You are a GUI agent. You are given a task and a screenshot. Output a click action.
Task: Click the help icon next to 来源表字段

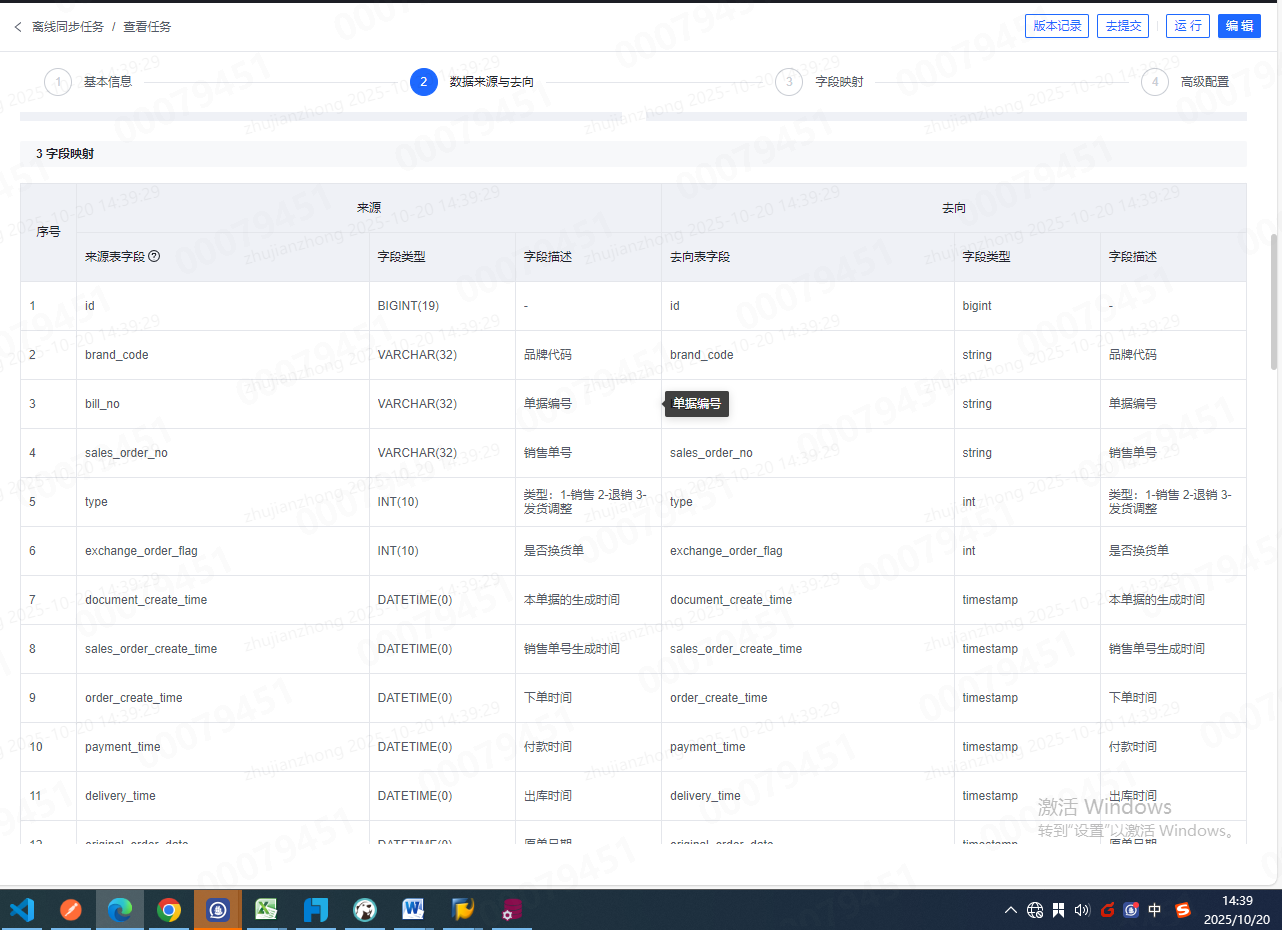pos(154,257)
